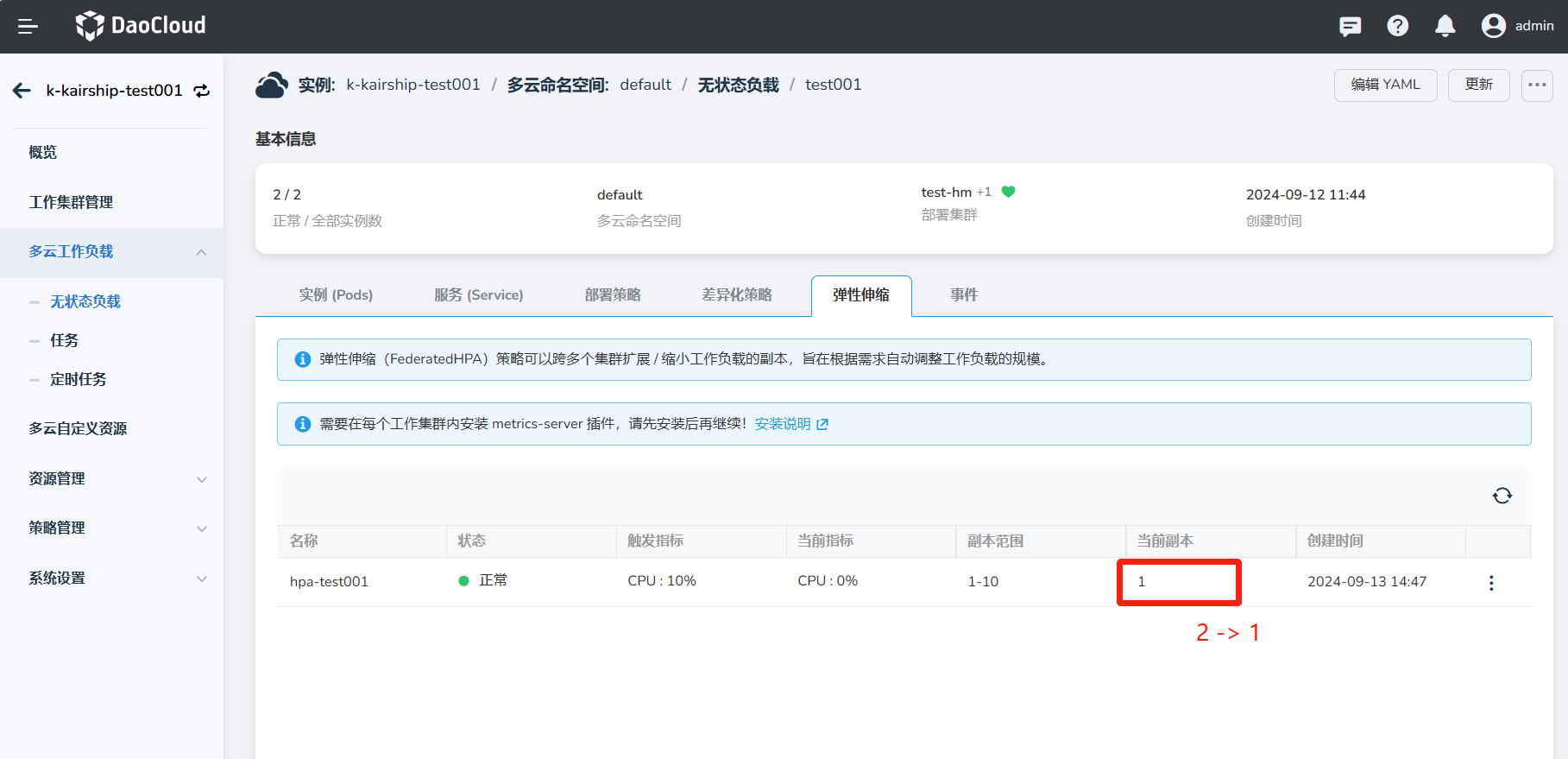Switch to the 部署策略 tab
This screenshot has height=759, width=1568.
612,295
